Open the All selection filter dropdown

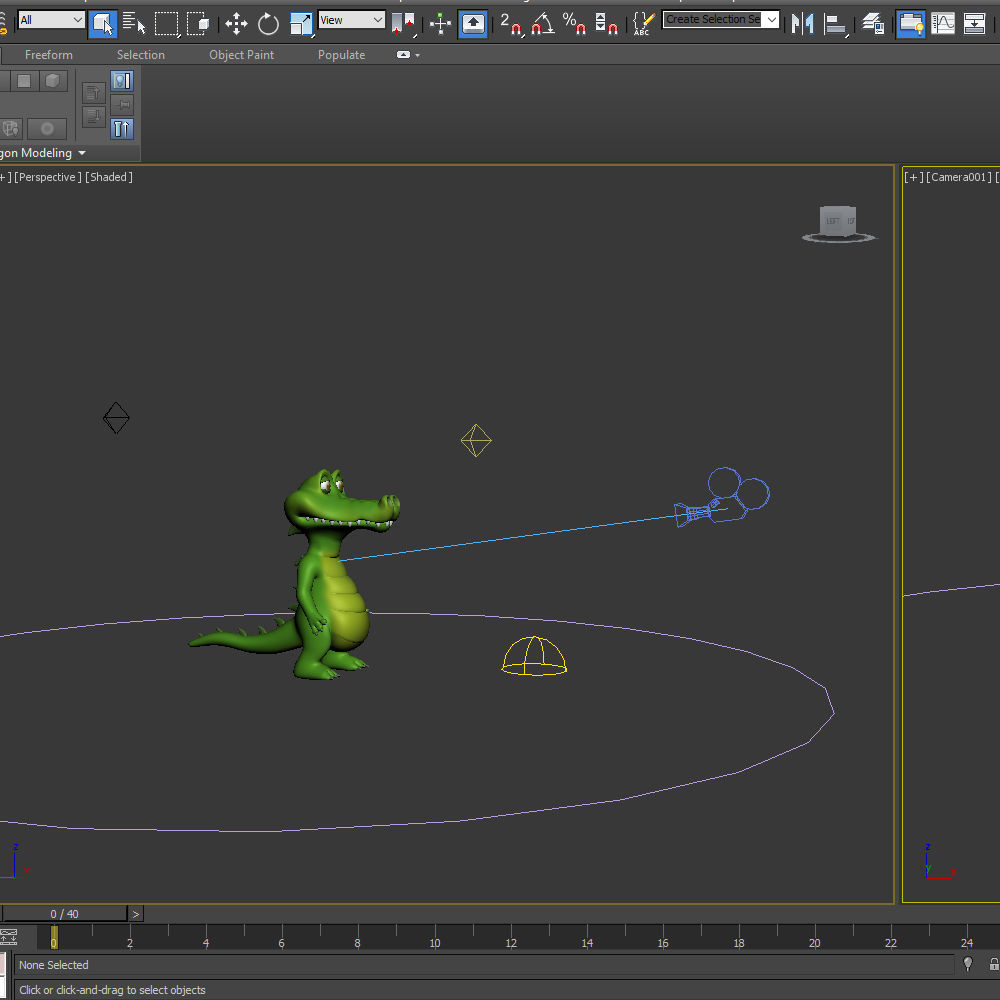(51, 20)
